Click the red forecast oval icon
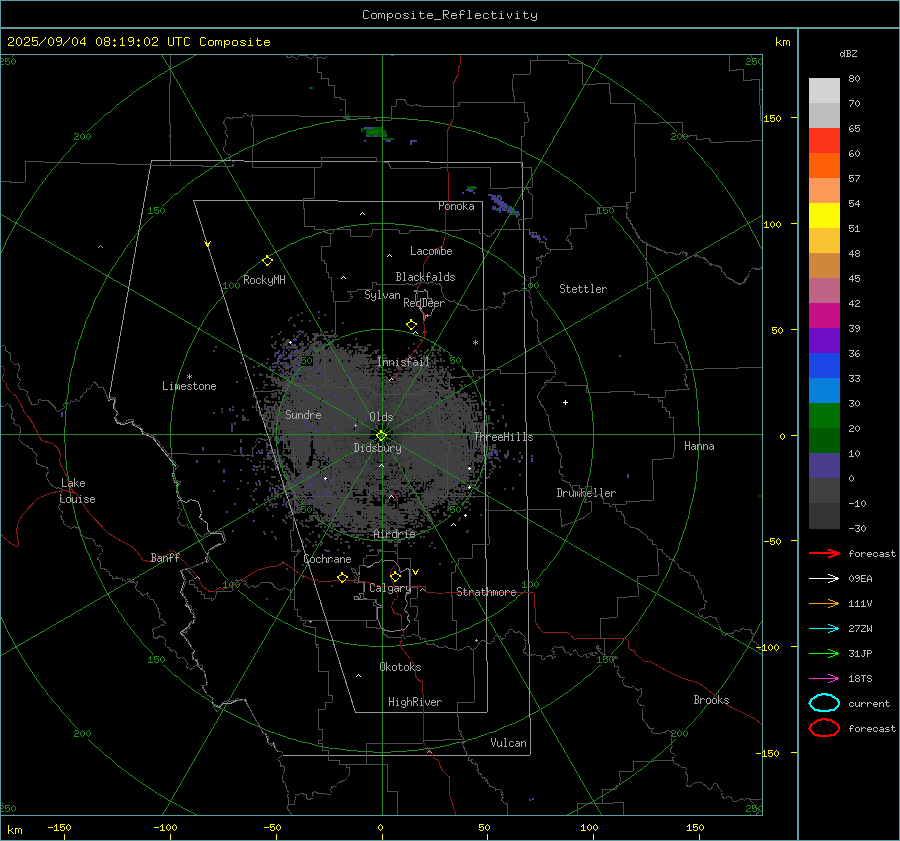This screenshot has width=900, height=841. pos(824,728)
